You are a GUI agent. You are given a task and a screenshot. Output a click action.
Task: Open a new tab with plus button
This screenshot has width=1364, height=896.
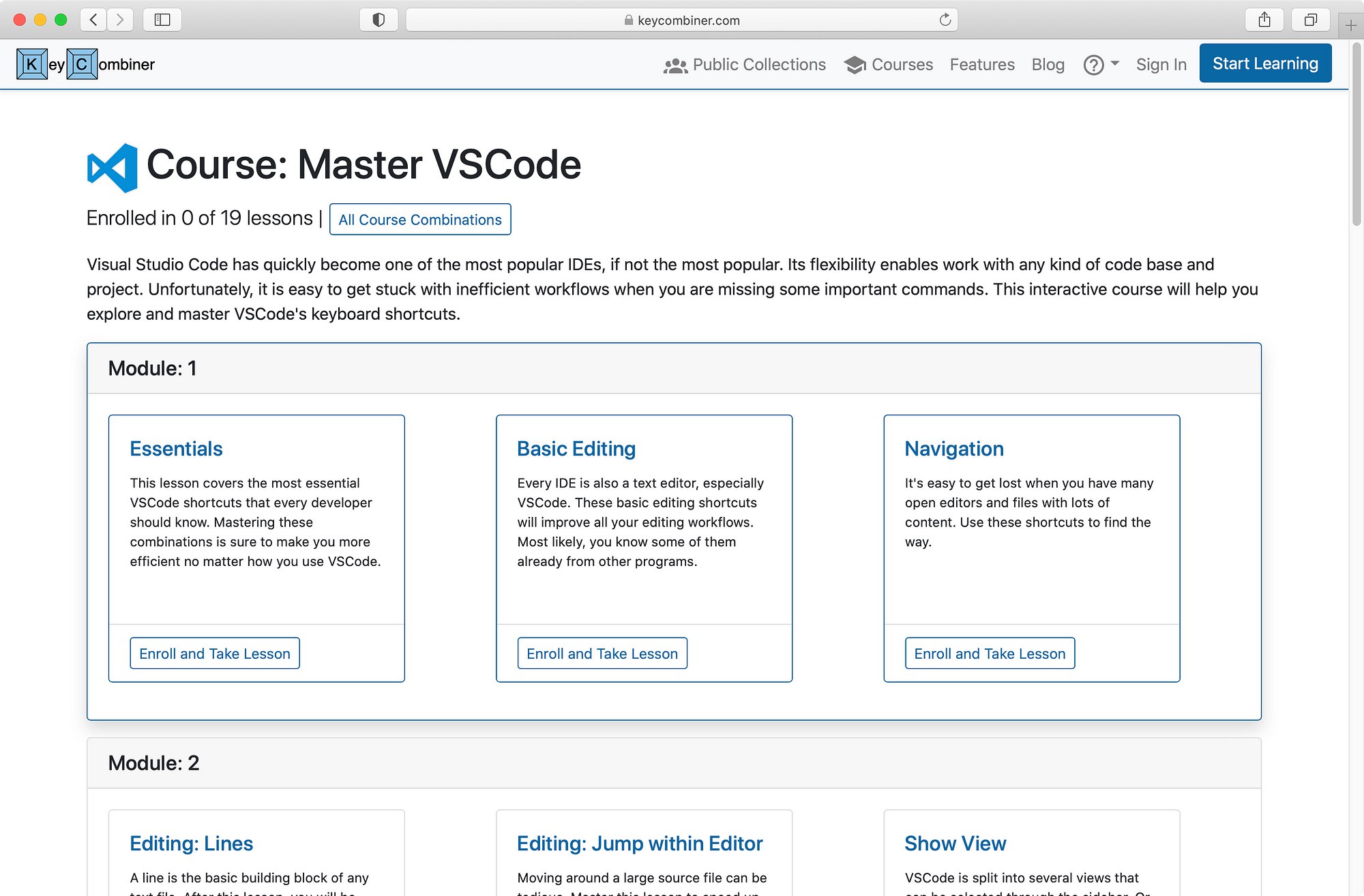coord(1351,26)
